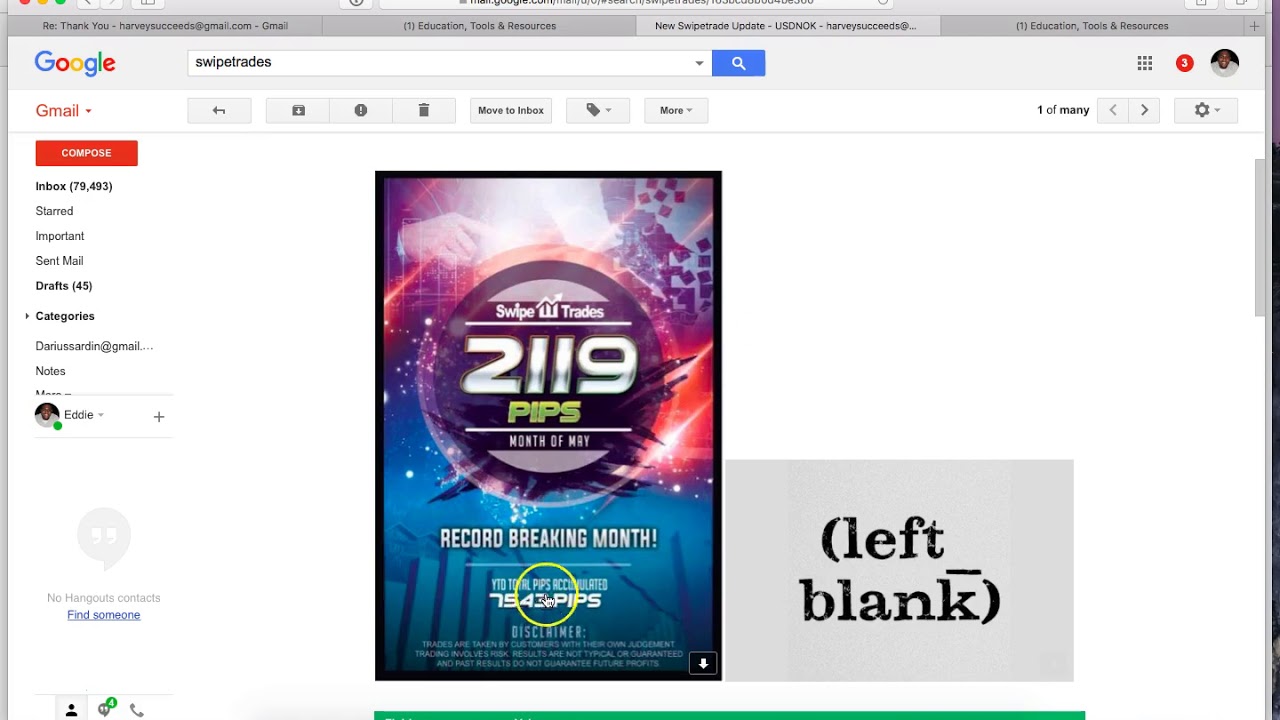The width and height of the screenshot is (1280, 720).
Task: Open the search options dropdown arrow
Action: [699, 63]
